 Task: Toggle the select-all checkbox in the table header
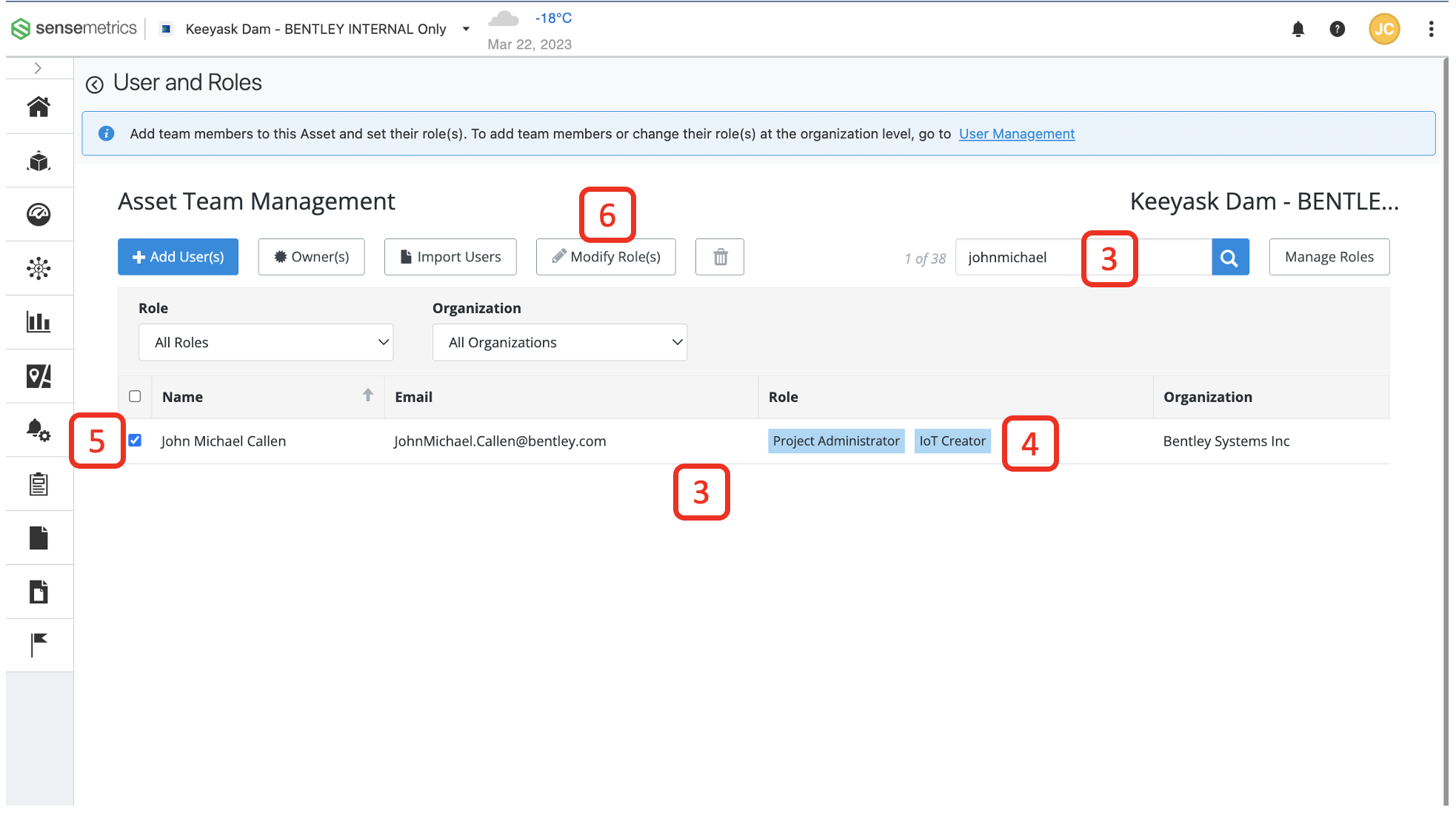click(135, 396)
